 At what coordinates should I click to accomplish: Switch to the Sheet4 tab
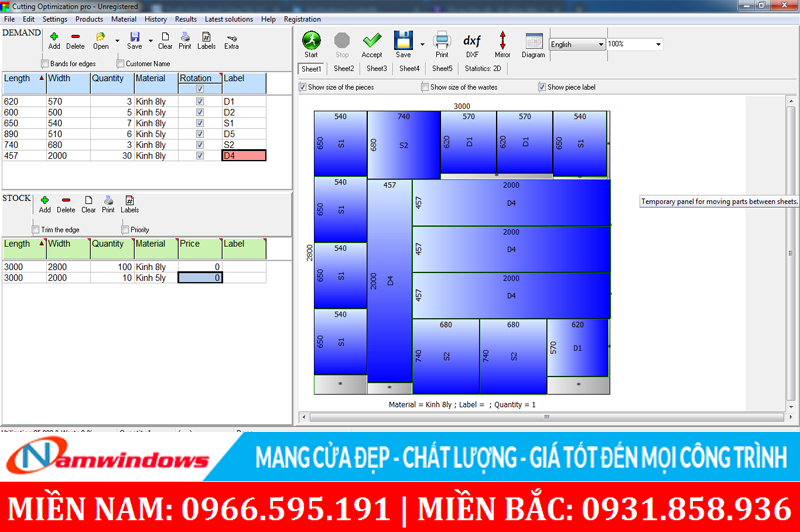(409, 68)
